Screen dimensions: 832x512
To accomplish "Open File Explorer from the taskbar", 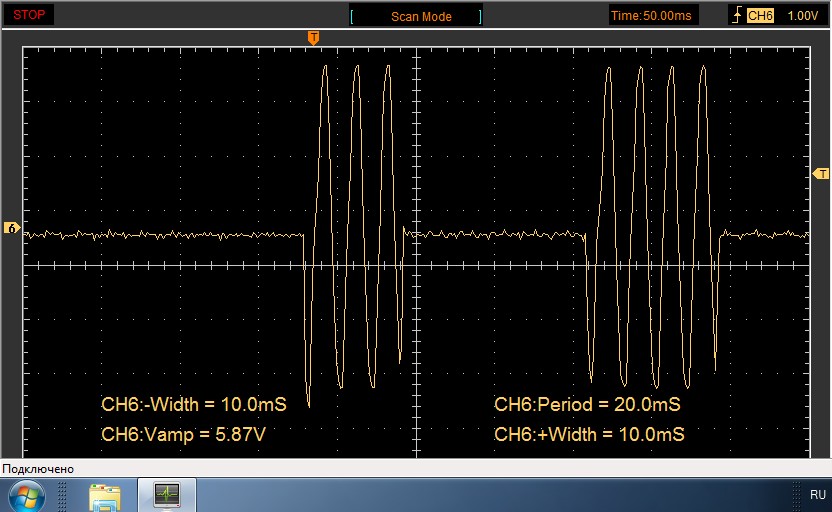I will (105, 494).
